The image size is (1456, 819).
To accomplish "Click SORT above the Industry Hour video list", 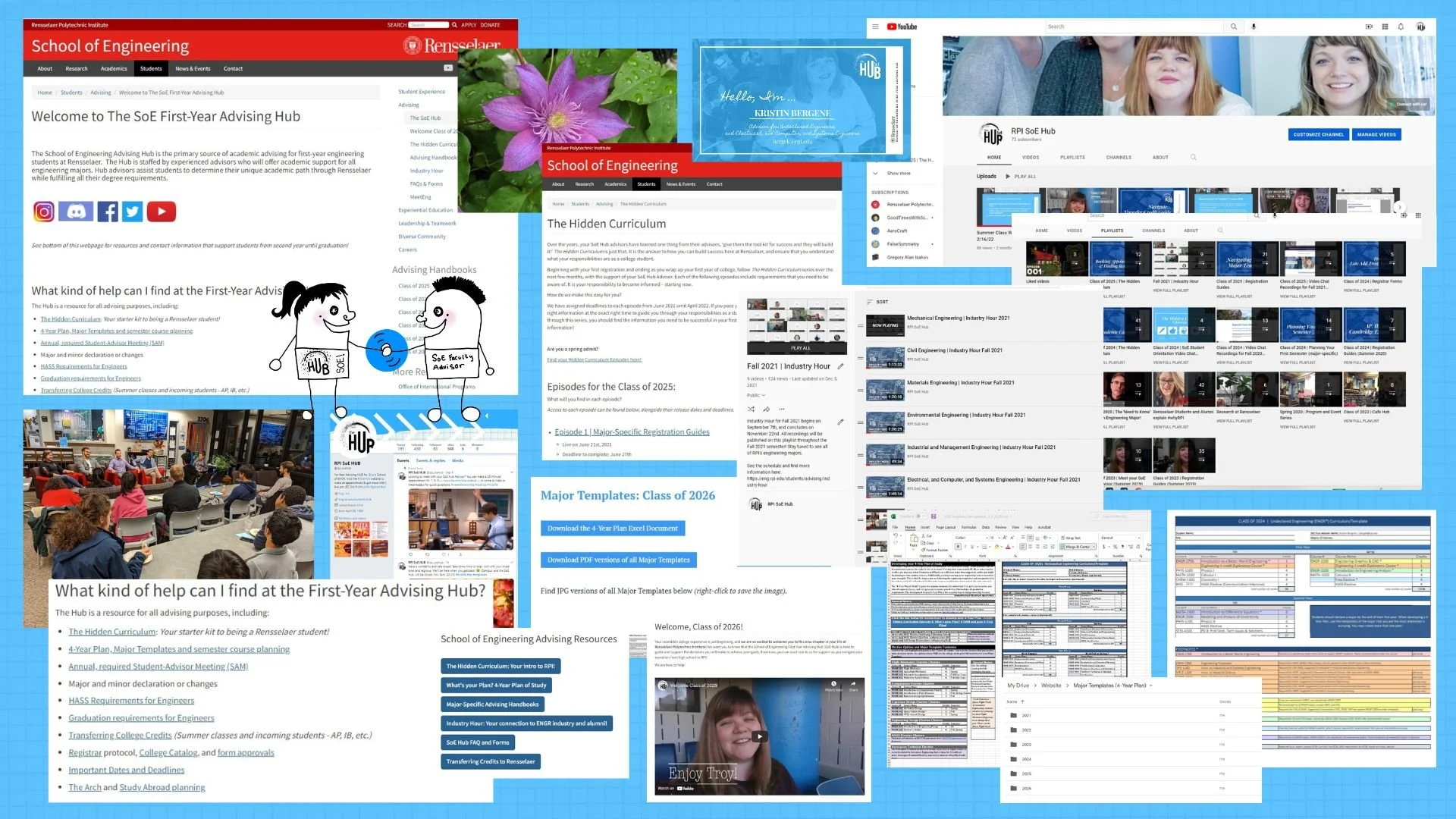I will [877, 302].
